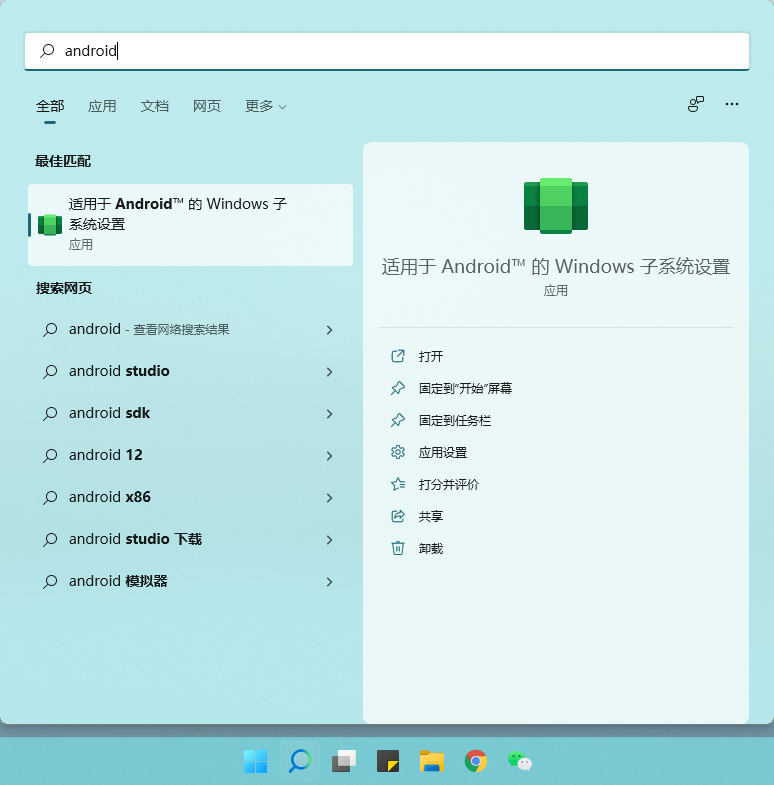Open File Explorer from the taskbar
The width and height of the screenshot is (774, 785).
point(432,761)
